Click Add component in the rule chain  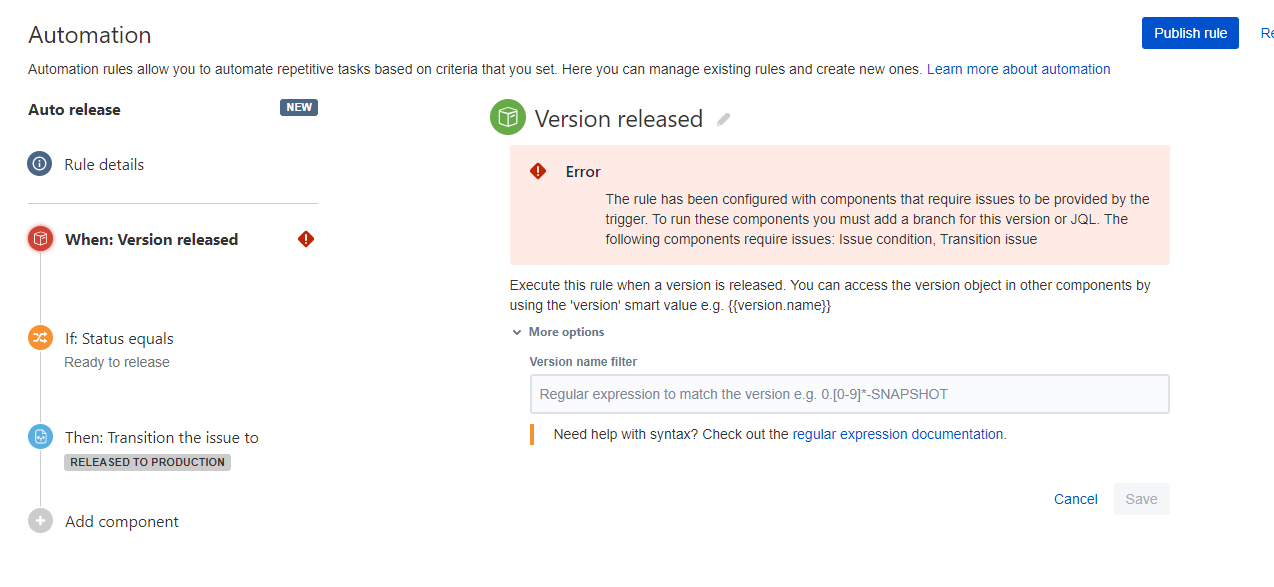coord(122,522)
